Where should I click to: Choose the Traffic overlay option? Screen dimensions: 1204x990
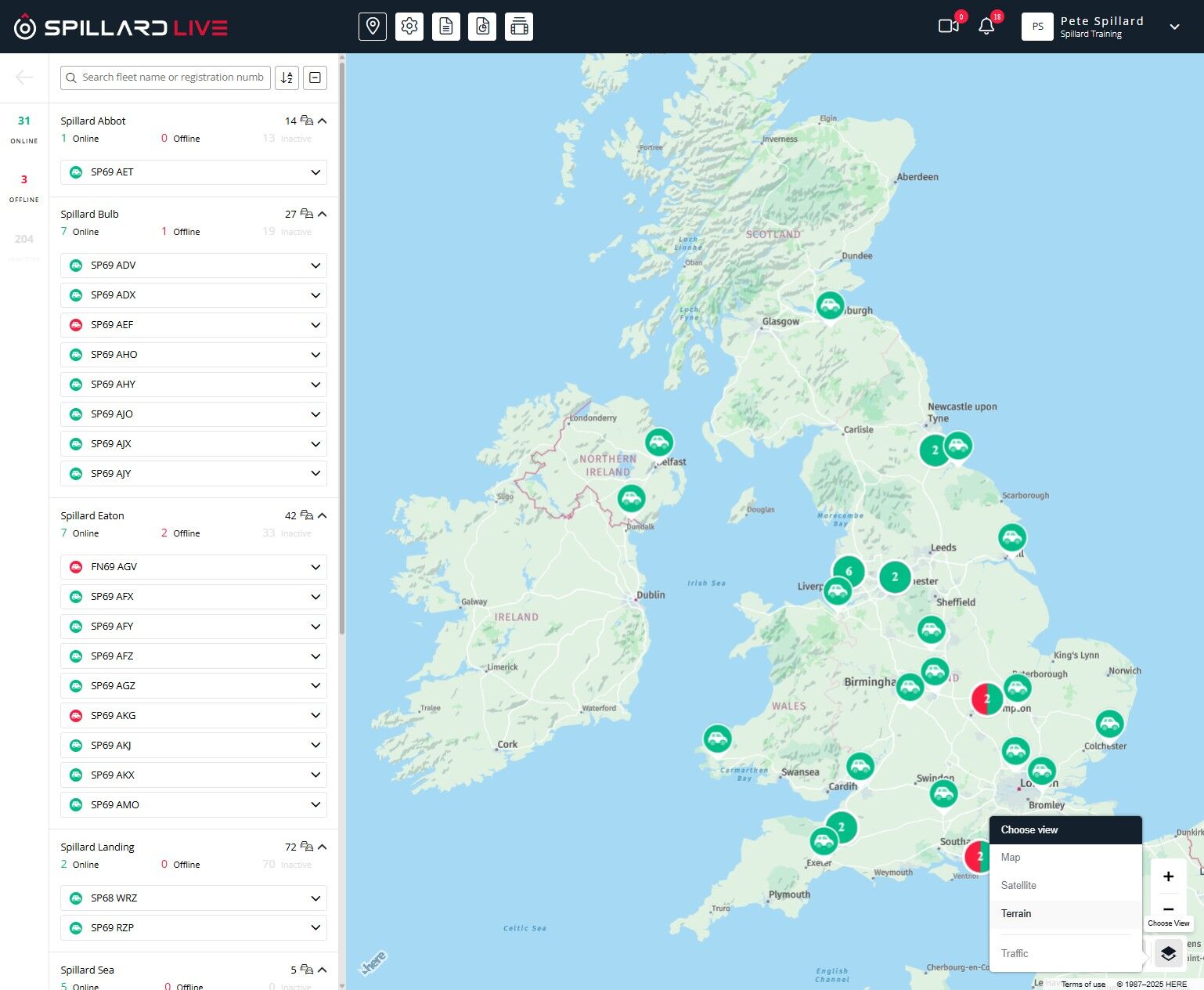tap(1066, 954)
